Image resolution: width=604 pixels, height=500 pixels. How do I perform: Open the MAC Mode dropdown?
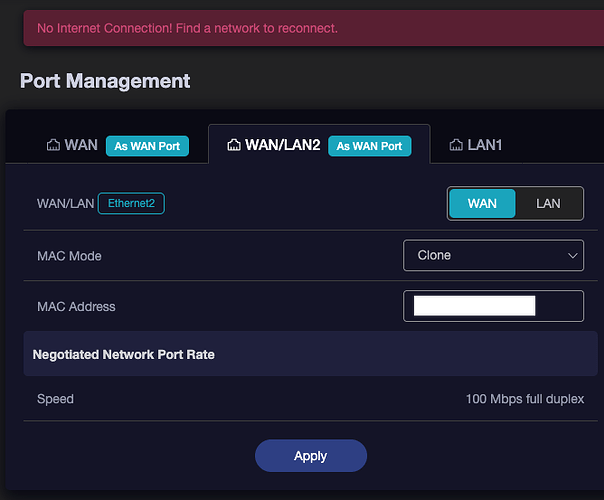pos(493,256)
